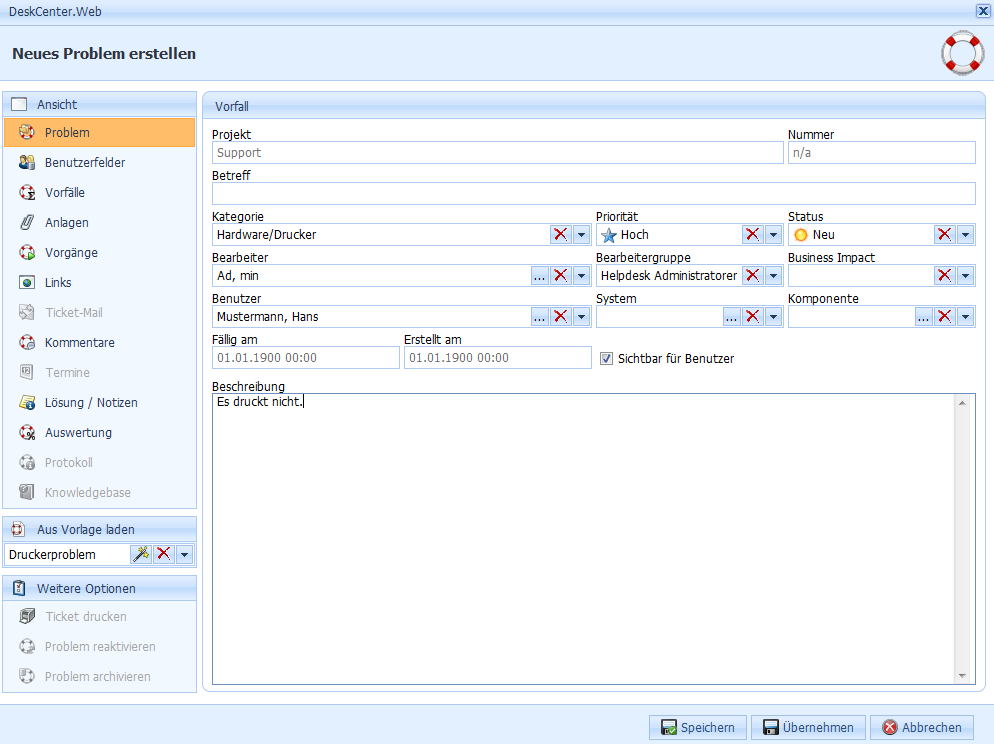Switch to the Kommentare view
994x744 pixels.
(x=80, y=343)
